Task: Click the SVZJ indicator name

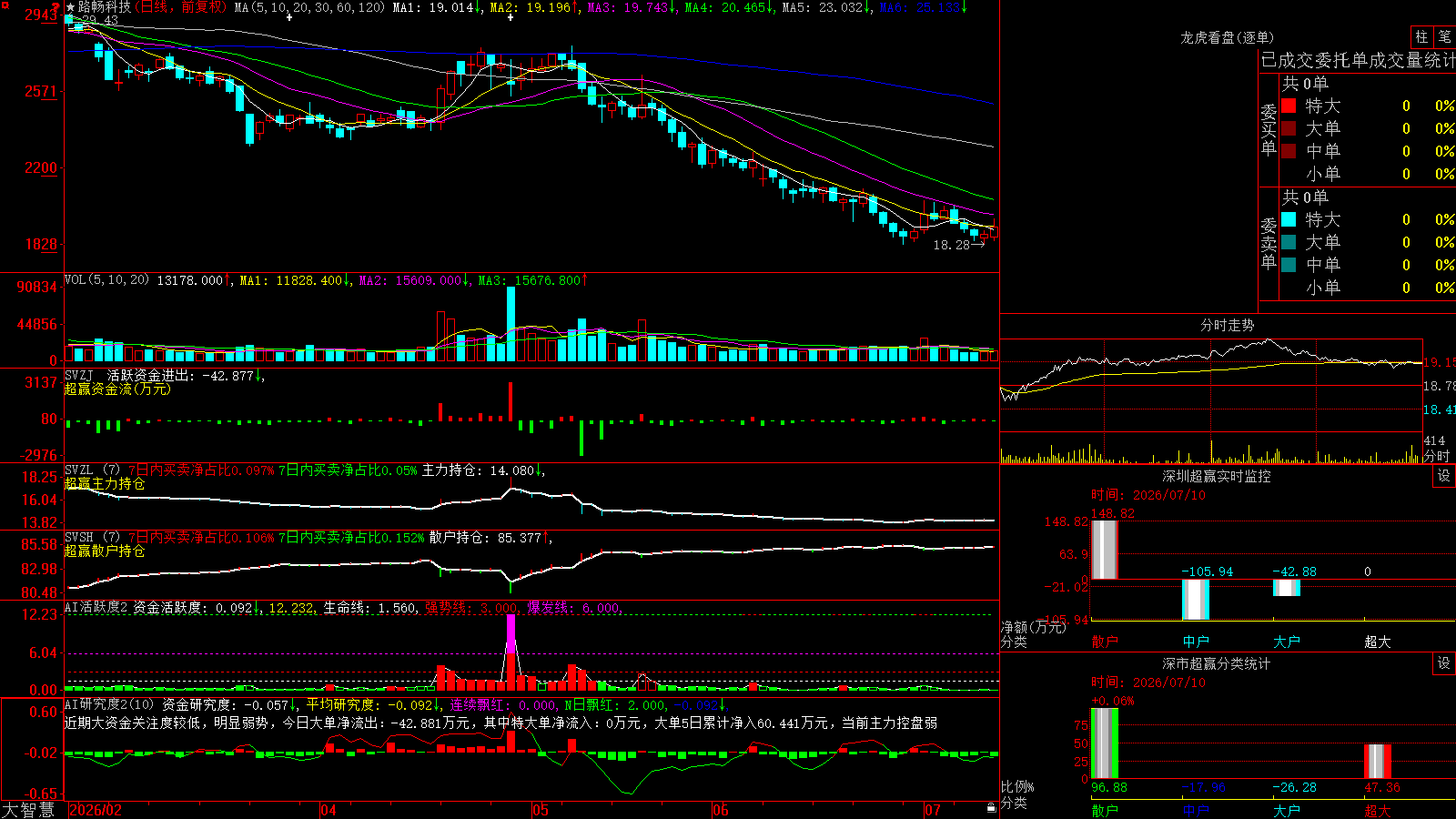Action: [79, 375]
